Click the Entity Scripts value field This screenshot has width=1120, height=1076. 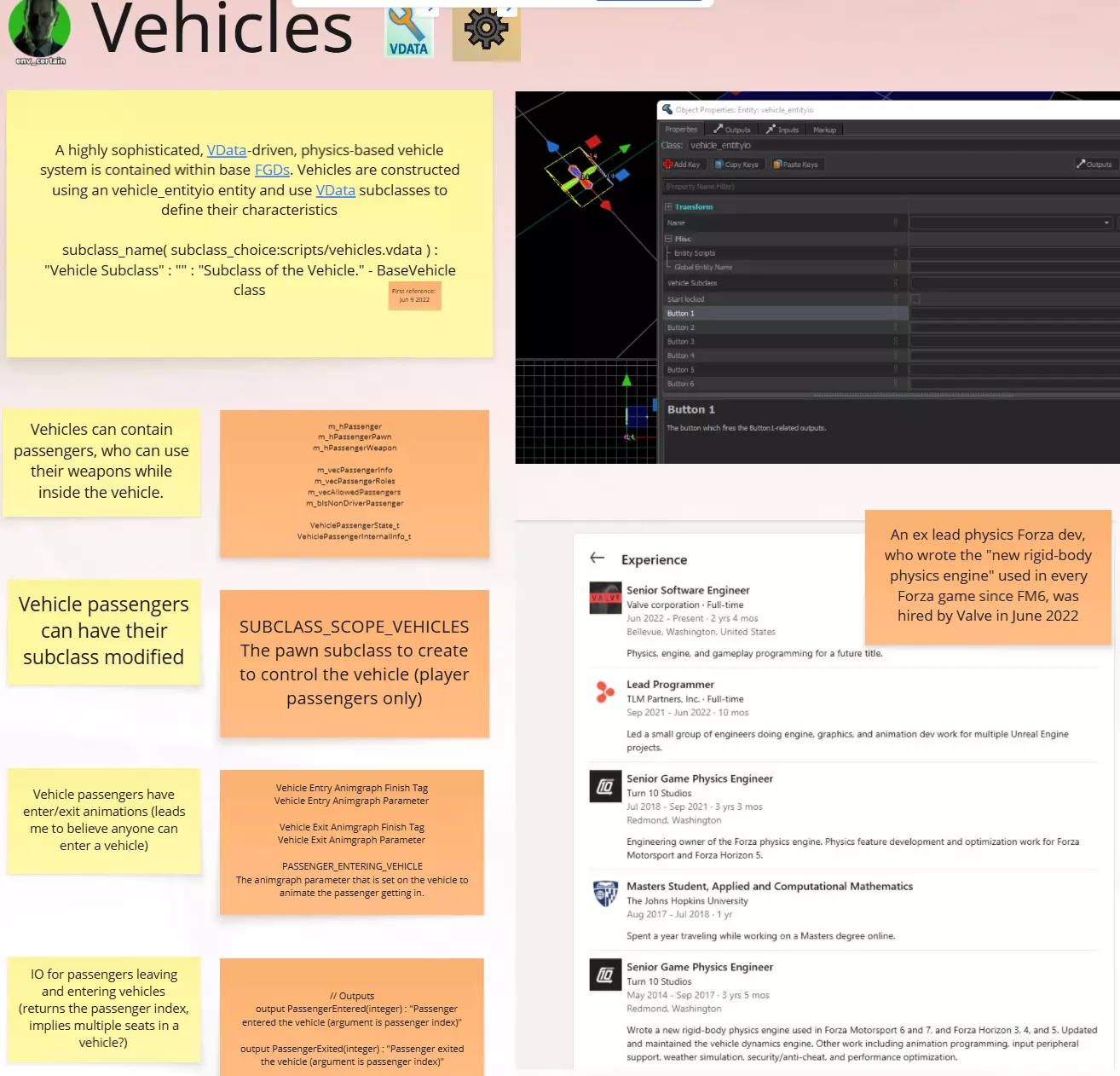1014,253
